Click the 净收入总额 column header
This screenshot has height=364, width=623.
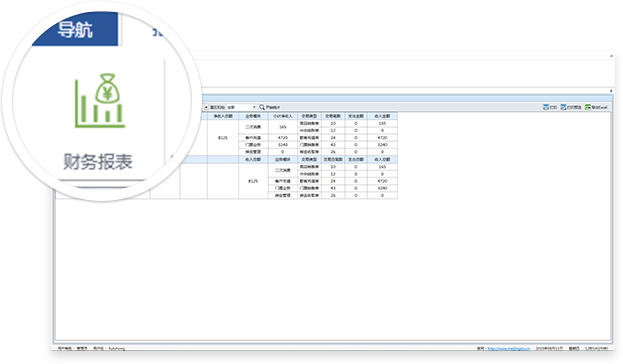223,116
